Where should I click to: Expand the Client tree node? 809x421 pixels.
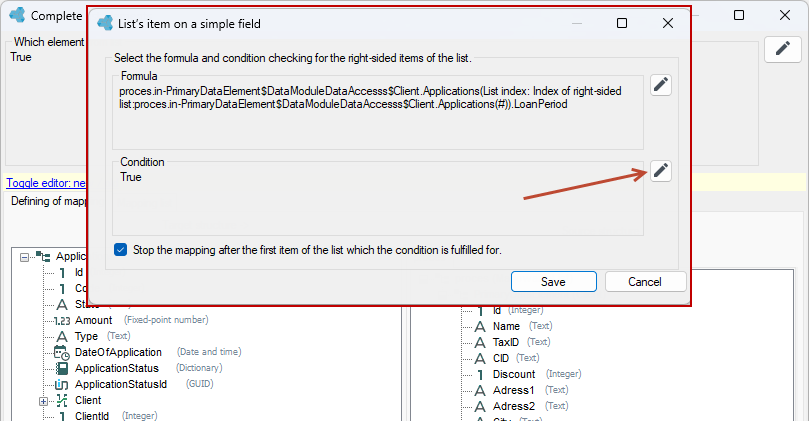pyautogui.click(x=43, y=401)
